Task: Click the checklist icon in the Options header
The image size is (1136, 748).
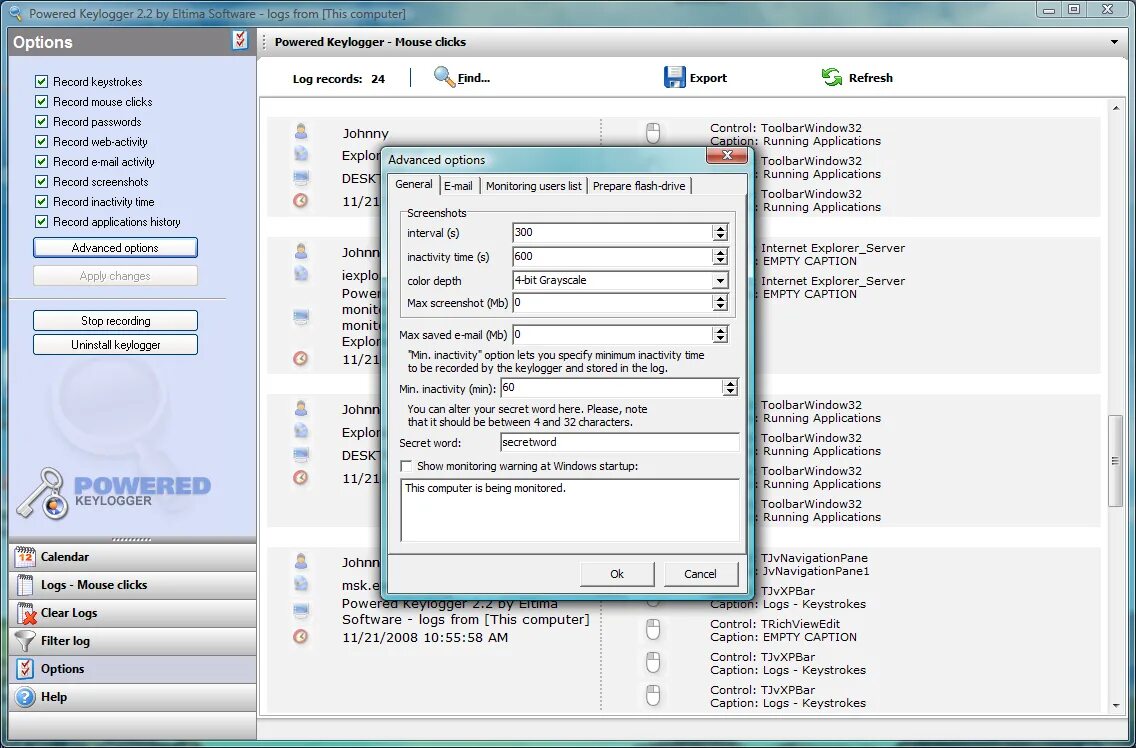Action: [x=241, y=41]
